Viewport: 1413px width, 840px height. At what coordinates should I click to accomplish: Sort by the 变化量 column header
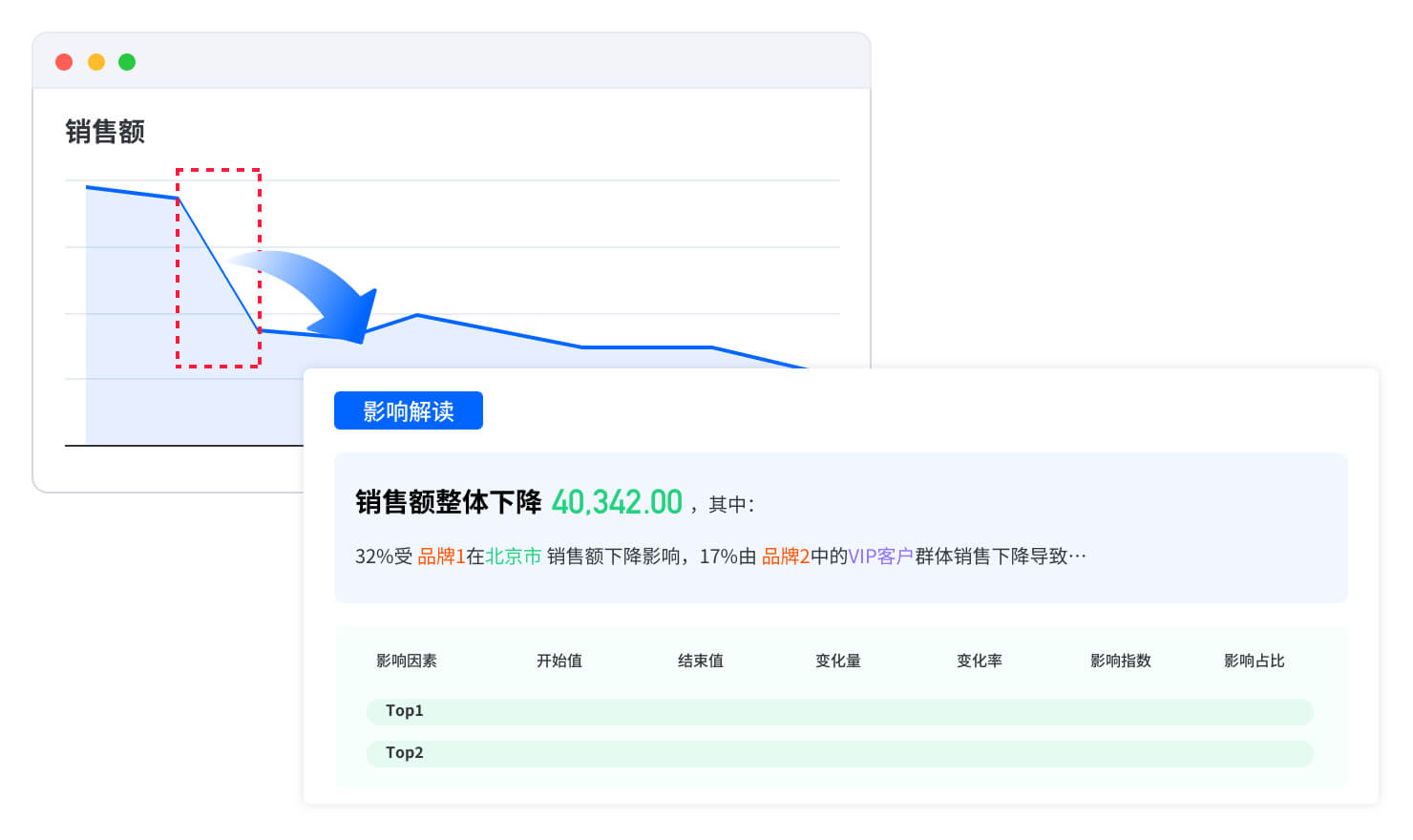pos(837,661)
